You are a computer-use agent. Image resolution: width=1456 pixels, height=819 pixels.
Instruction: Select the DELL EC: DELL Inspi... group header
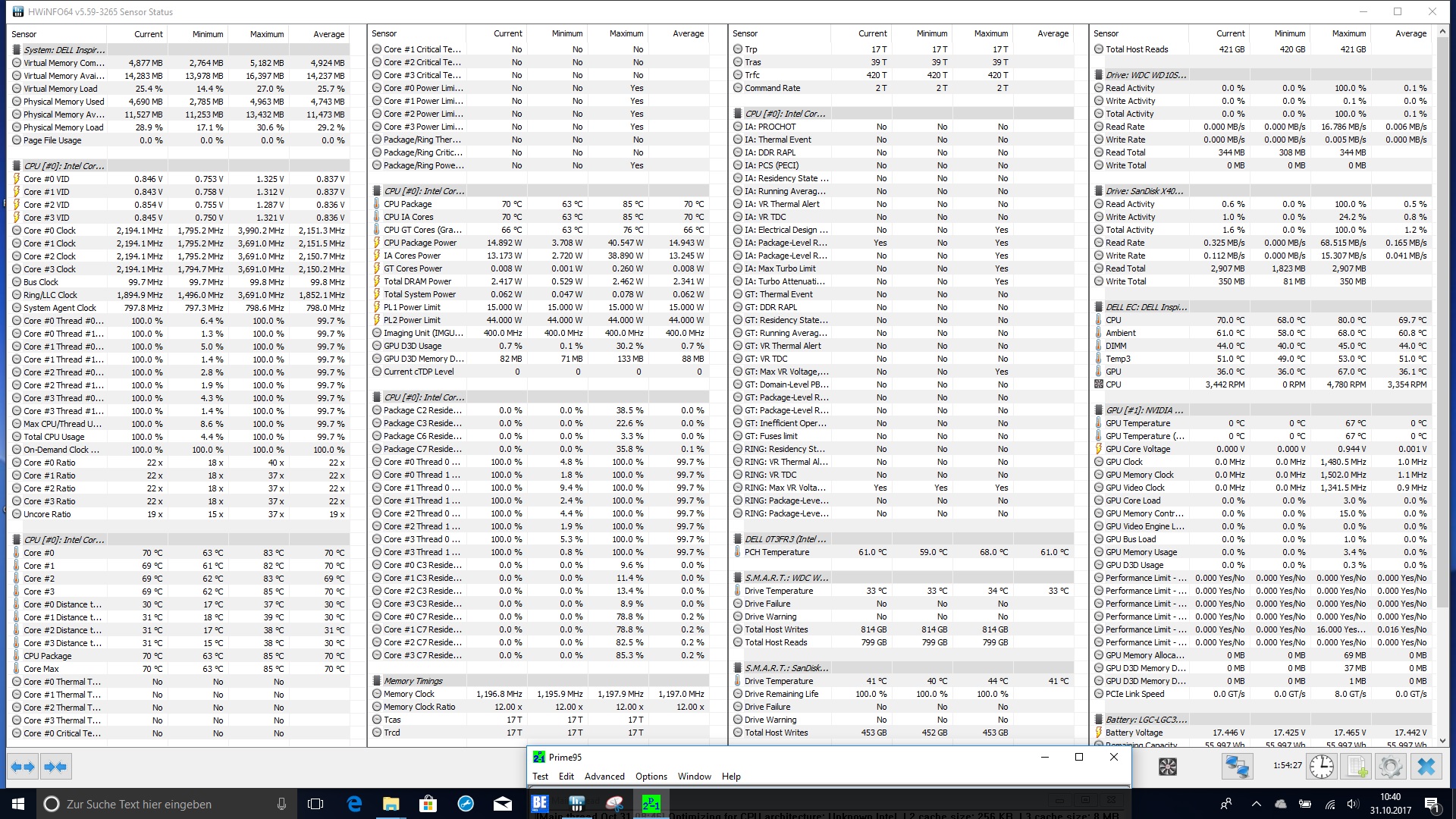click(1263, 307)
